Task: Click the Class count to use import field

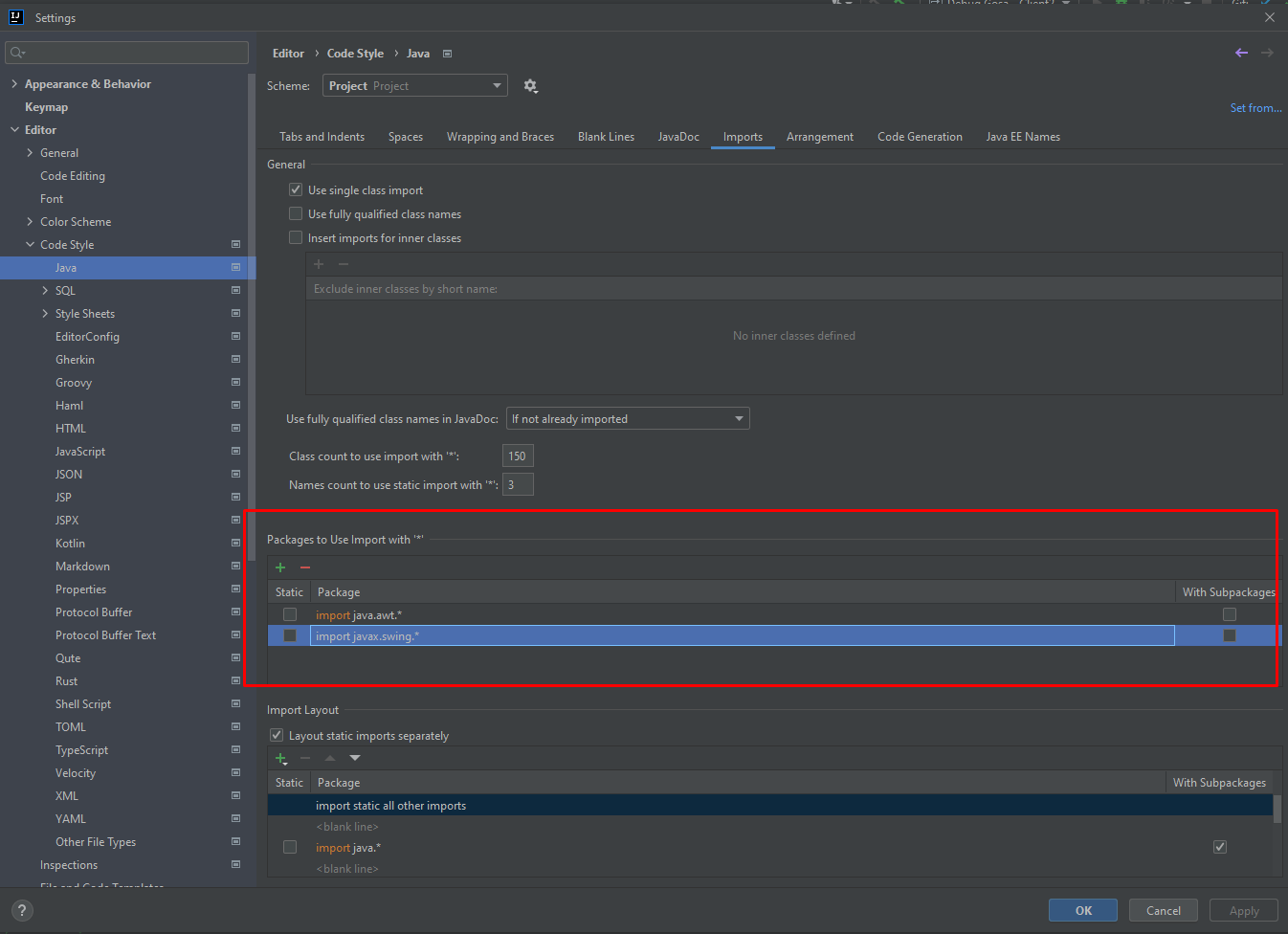Action: 518,456
